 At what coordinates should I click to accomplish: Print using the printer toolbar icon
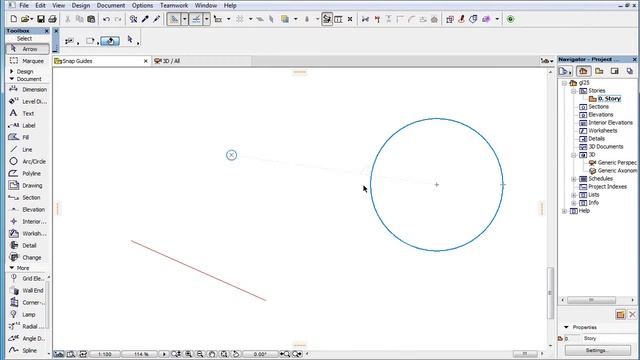pyautogui.click(x=52, y=19)
